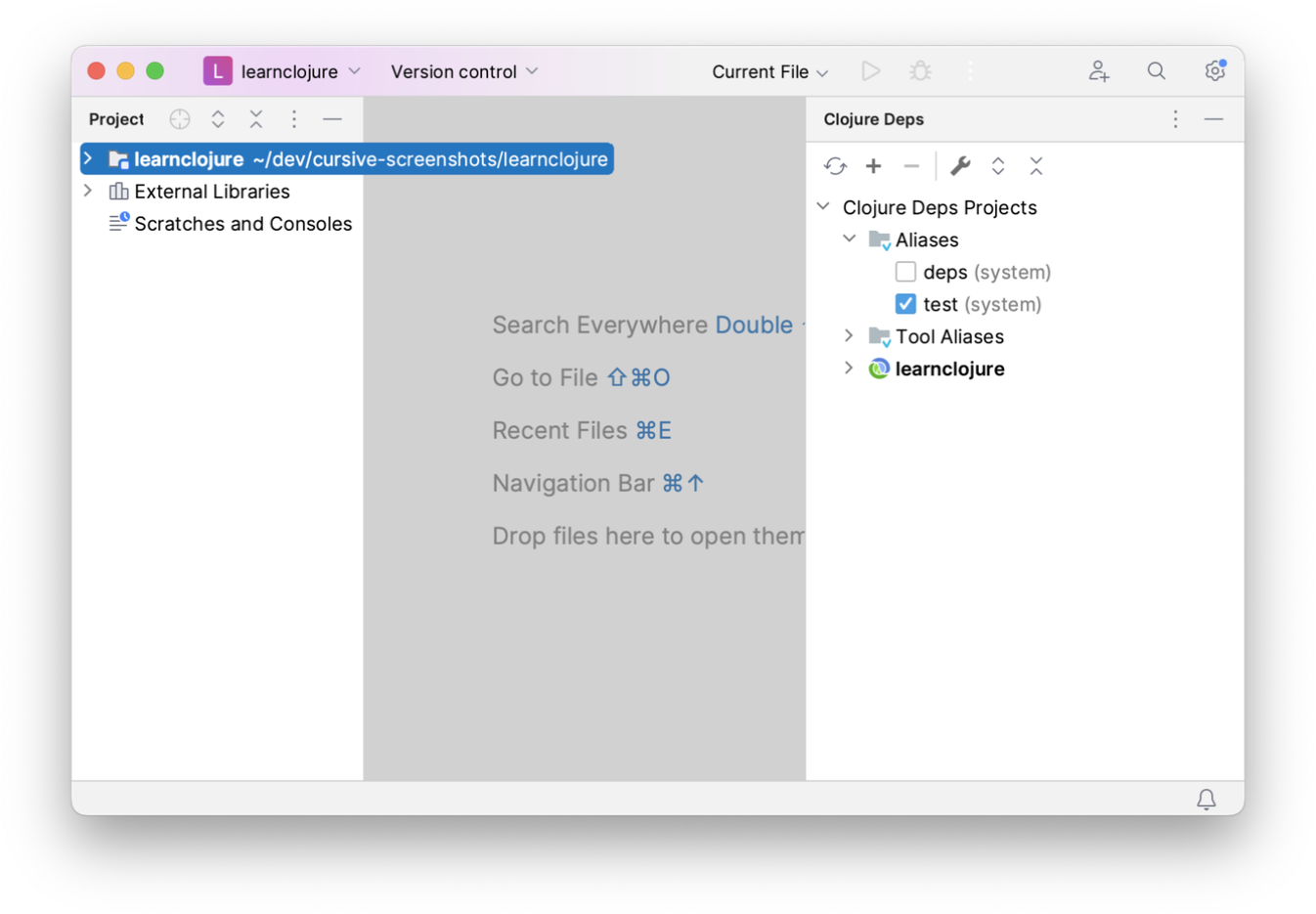Viewport: 1316px width, 914px height.
Task: Close the window with the red button
Action: (96, 70)
